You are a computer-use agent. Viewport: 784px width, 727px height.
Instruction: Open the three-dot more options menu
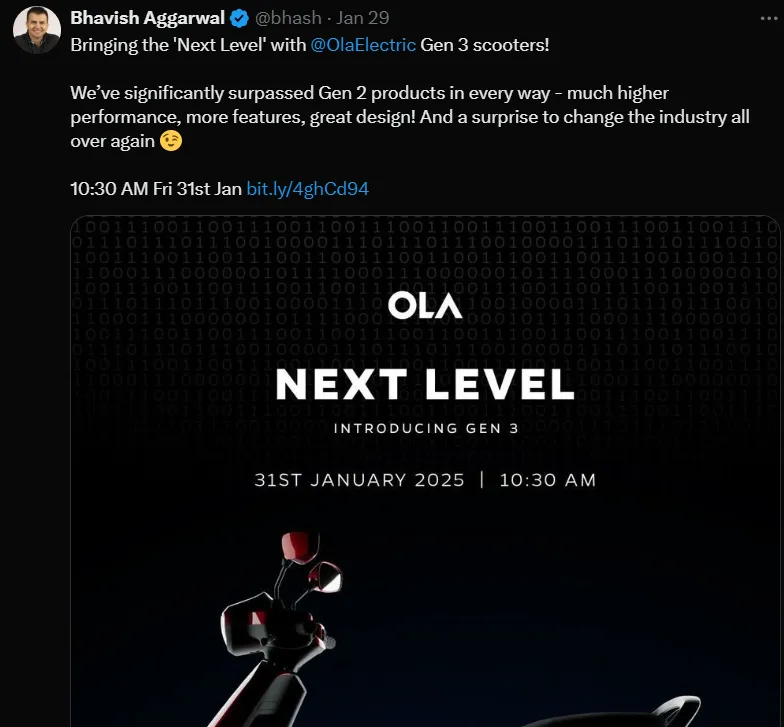tap(768, 18)
